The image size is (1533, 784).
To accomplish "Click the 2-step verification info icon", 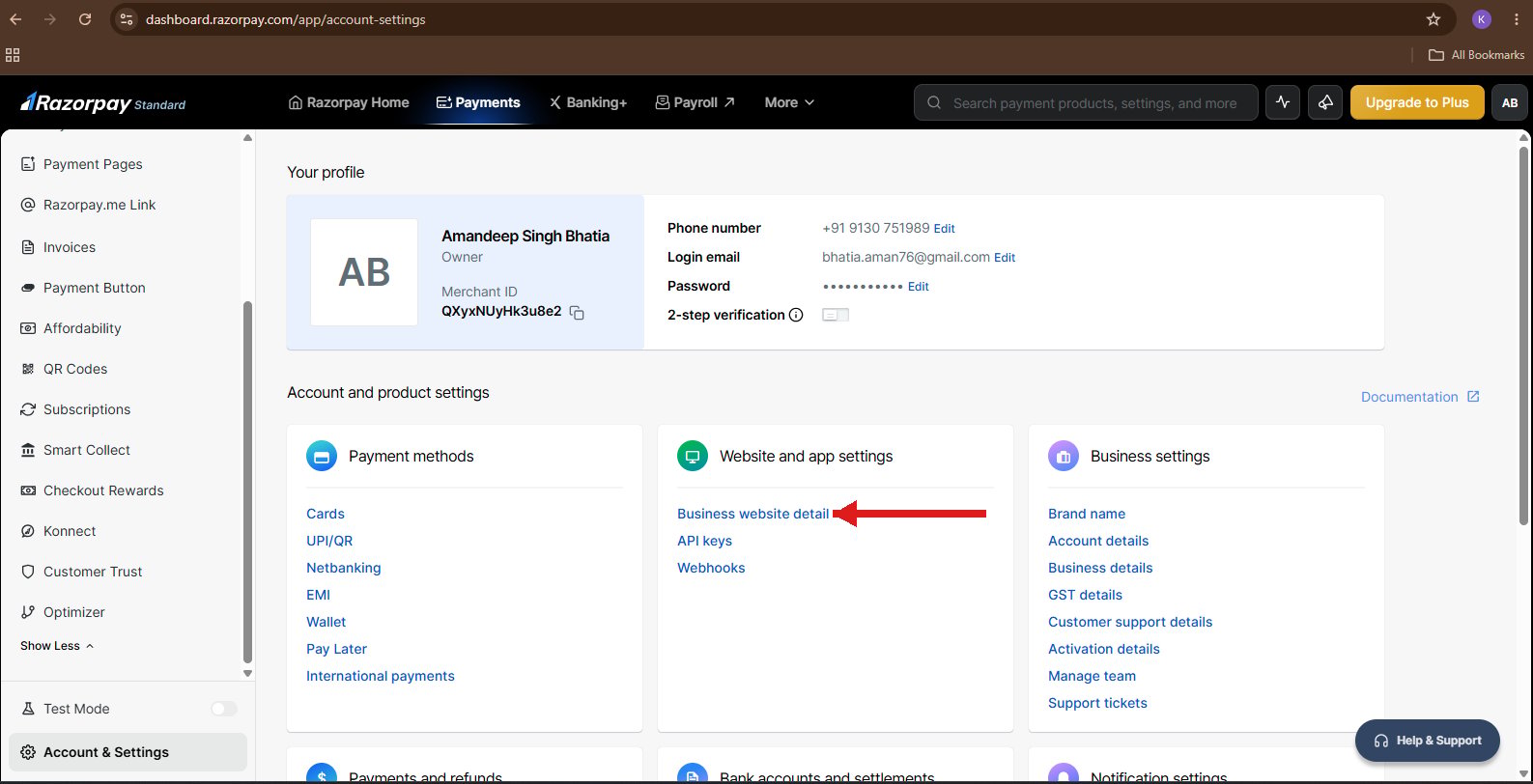I will (796, 315).
